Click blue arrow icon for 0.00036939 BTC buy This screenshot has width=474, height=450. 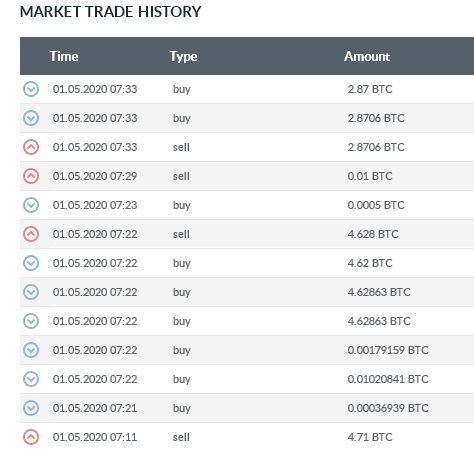[x=31, y=408]
